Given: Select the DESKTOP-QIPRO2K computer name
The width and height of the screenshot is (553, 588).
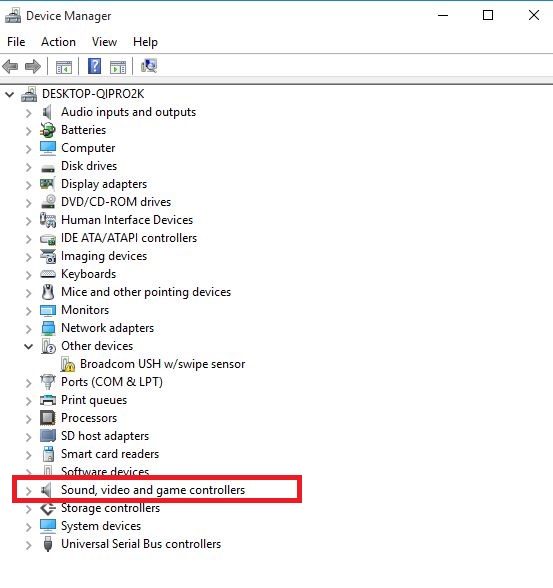Looking at the screenshot, I should pyautogui.click(x=93, y=94).
